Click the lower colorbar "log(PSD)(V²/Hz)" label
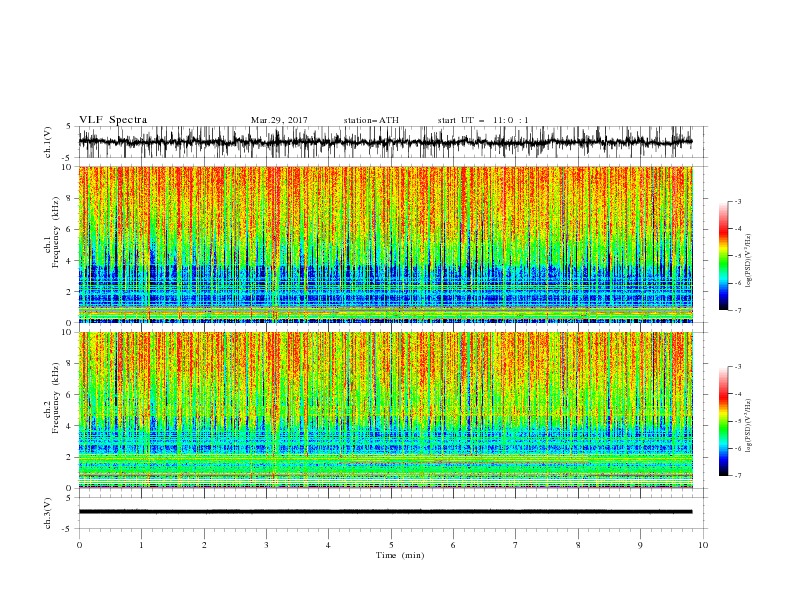Screen dimensions: 792x612 point(749,426)
